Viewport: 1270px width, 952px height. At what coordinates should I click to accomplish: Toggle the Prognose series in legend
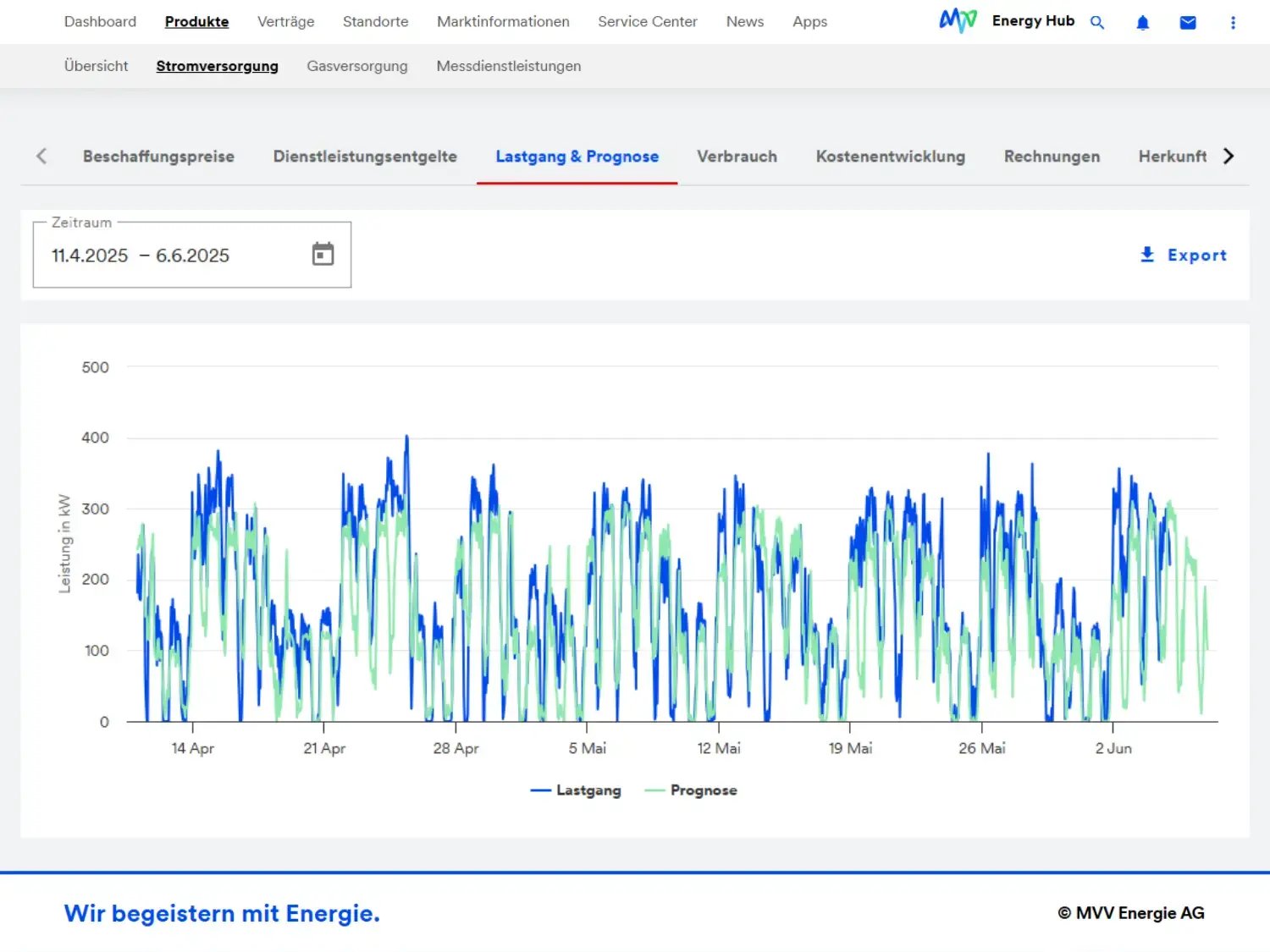point(691,790)
